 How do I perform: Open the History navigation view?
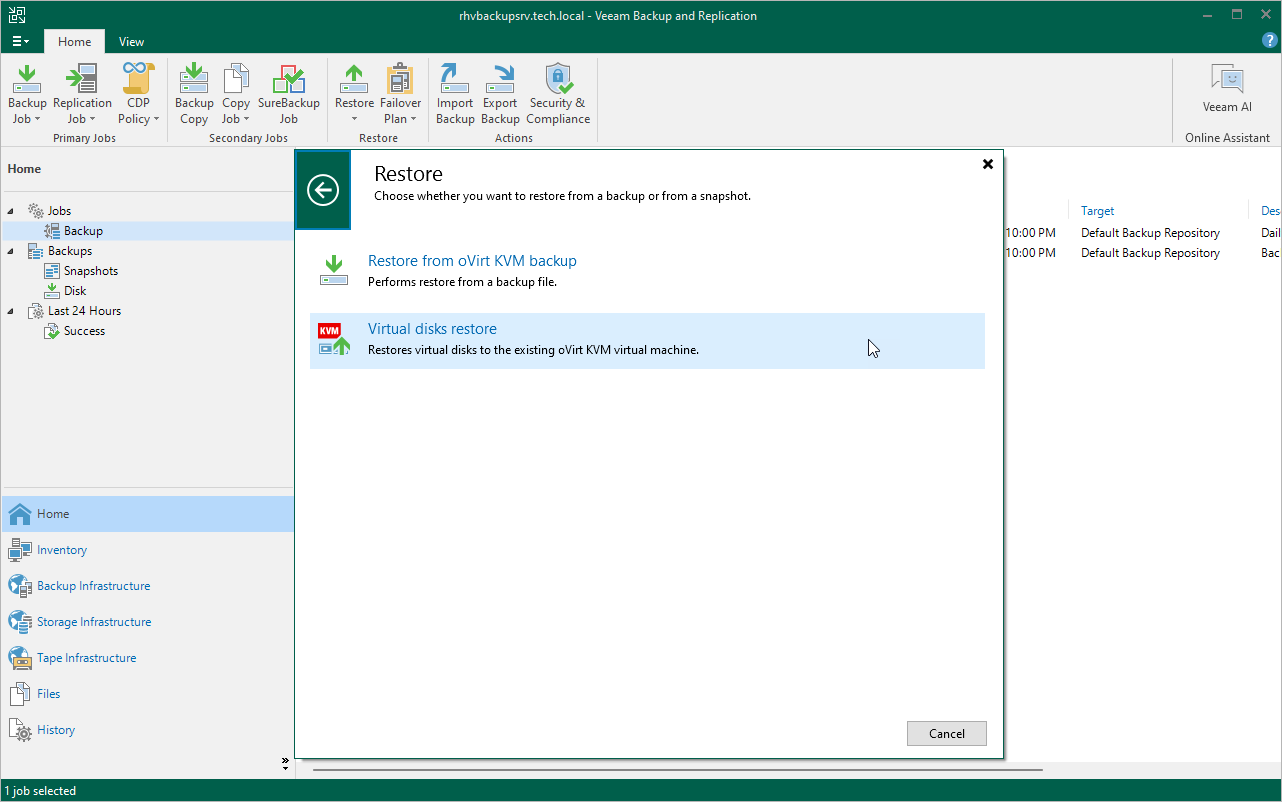pos(147,730)
